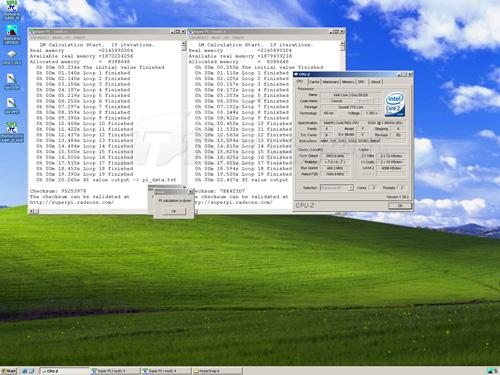Click 'Loop 19 finished' line in left Super PI
Image resolution: width=500 pixels, height=375 pixels.
pyautogui.click(x=85, y=174)
